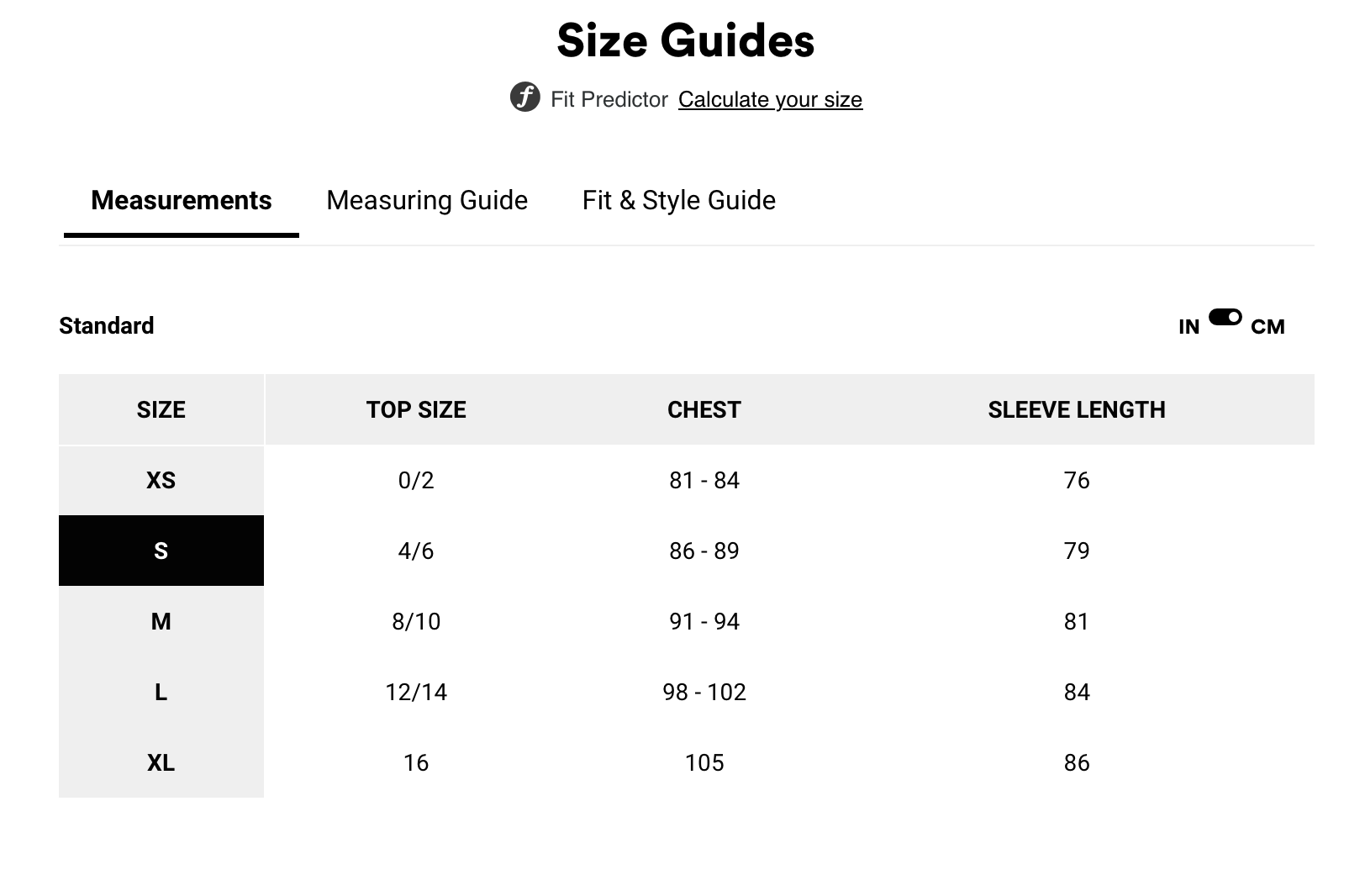Click the CHEST column header
Image resolution: width=1365 pixels, height=896 pixels.
704,409
